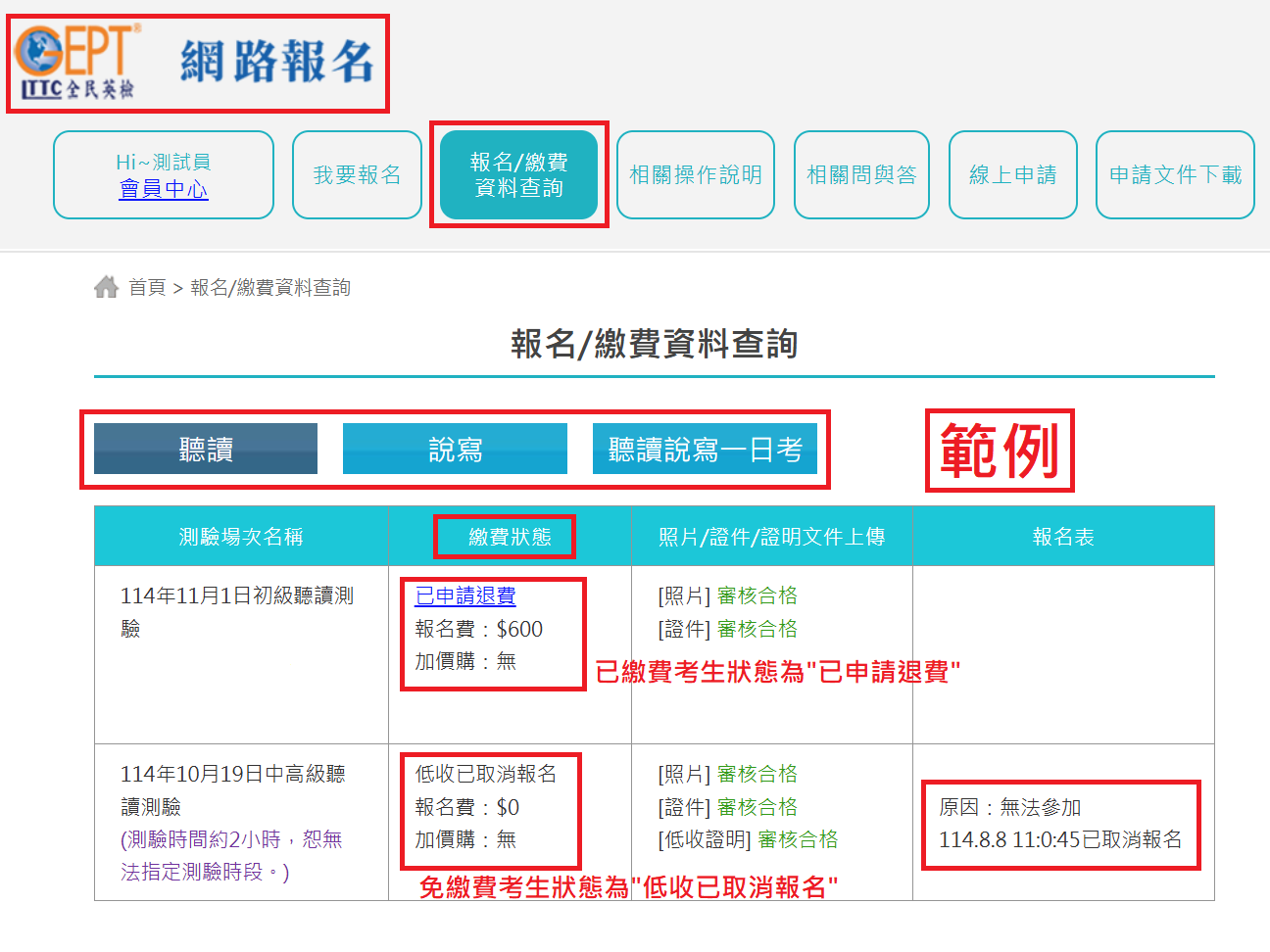Click the 繳費狀態 column header
Image resolution: width=1270 pixels, height=952 pixels.
[510, 537]
